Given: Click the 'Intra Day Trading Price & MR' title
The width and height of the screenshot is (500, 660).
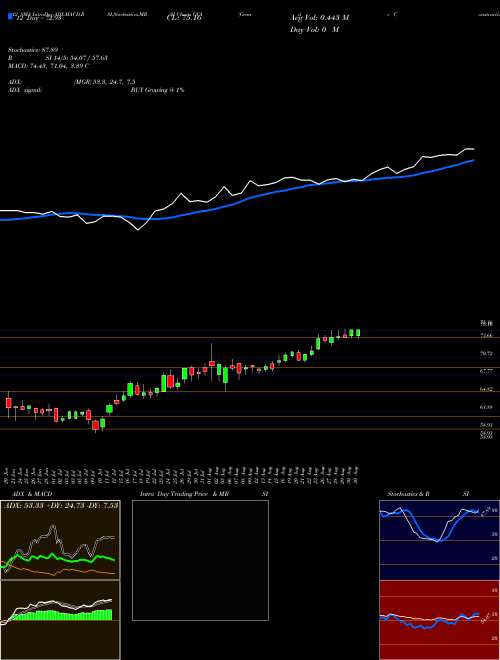Looking at the screenshot, I should pyautogui.click(x=184, y=494).
